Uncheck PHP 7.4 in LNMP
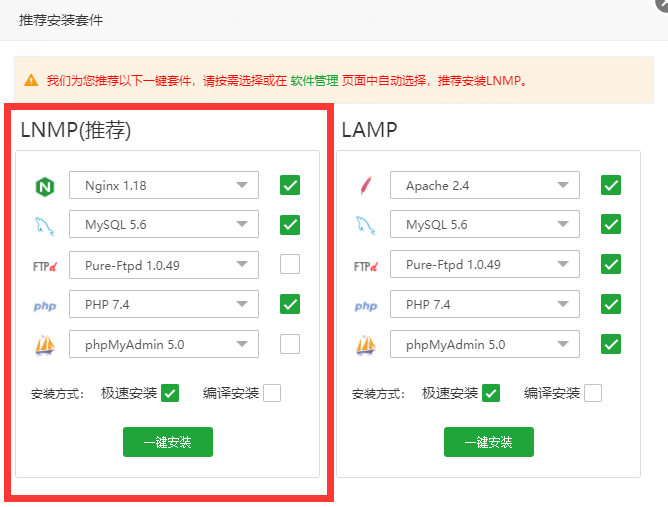The width and height of the screenshot is (668, 507). tap(290, 304)
